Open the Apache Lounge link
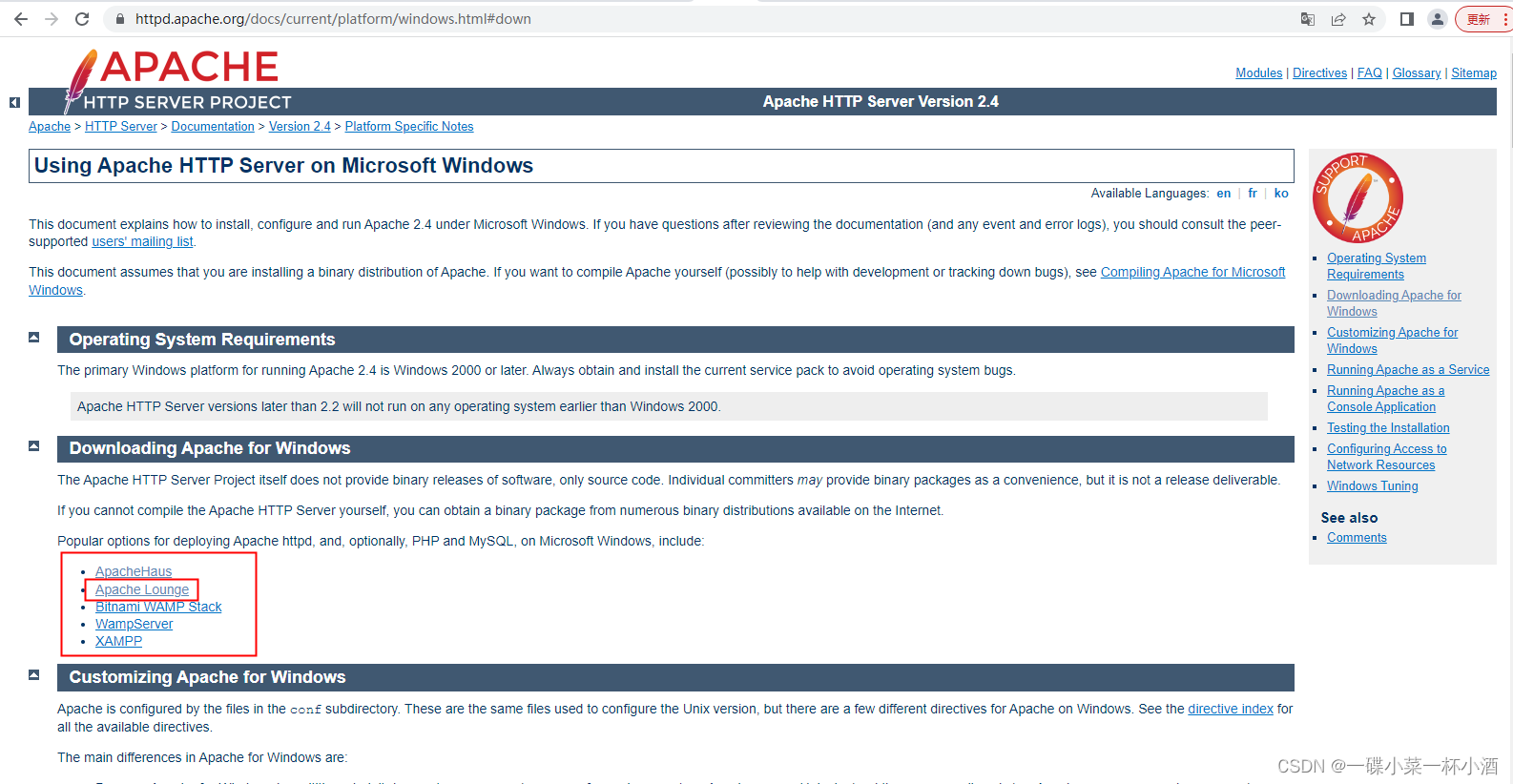This screenshot has height=784, width=1513. pyautogui.click(x=142, y=590)
